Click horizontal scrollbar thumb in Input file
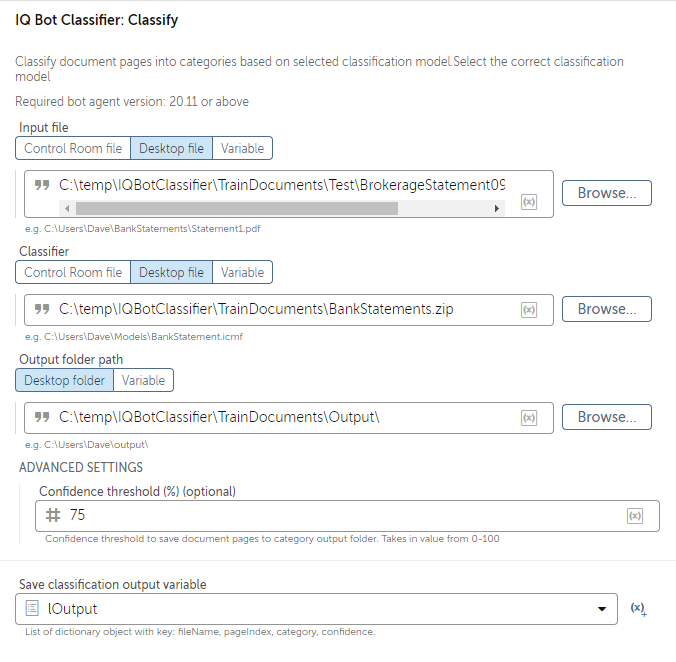The height and width of the screenshot is (662, 676). [x=237, y=209]
